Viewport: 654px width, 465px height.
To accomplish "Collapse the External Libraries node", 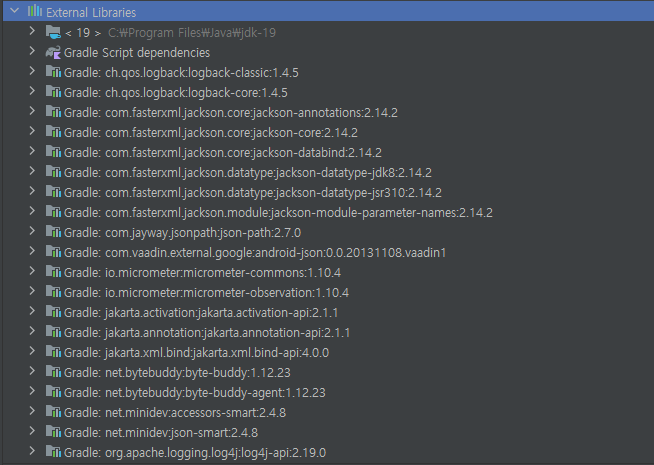I will 14,11.
